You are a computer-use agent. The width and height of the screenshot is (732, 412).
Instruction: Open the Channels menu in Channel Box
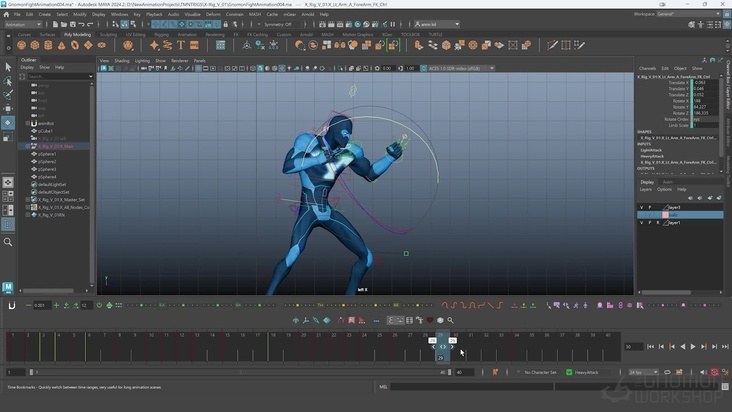coord(647,68)
